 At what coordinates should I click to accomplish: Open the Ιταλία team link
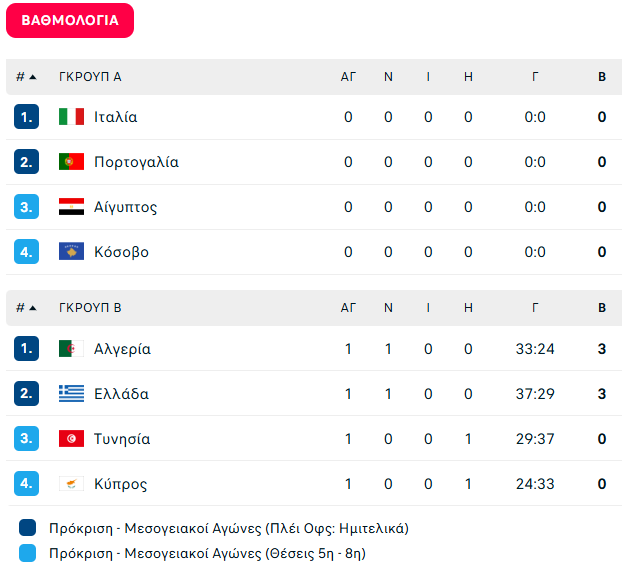click(x=115, y=117)
